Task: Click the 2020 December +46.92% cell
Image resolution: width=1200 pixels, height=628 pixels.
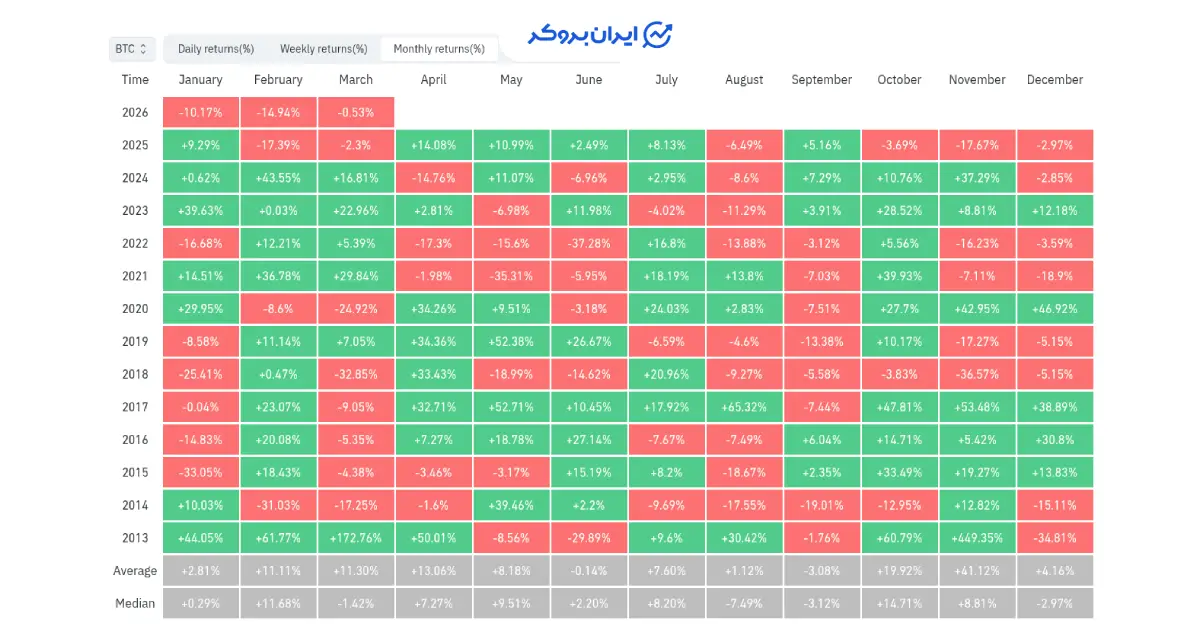Action: coord(1054,309)
